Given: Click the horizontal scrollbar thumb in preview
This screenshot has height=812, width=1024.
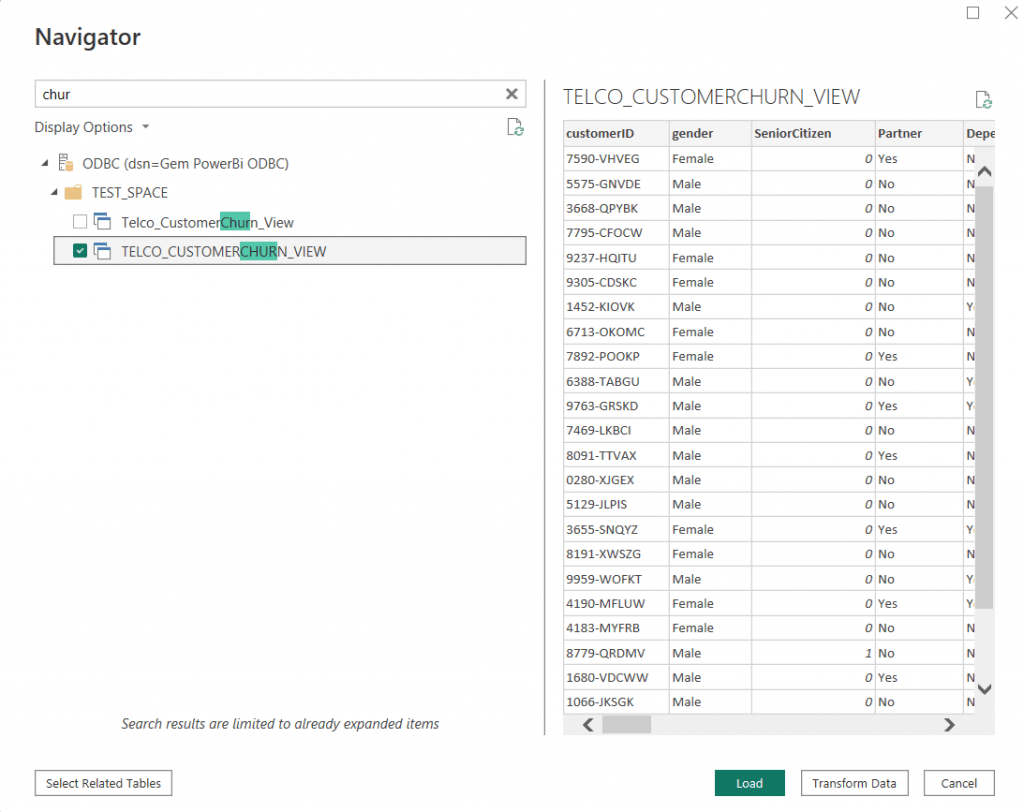Looking at the screenshot, I should [x=626, y=724].
